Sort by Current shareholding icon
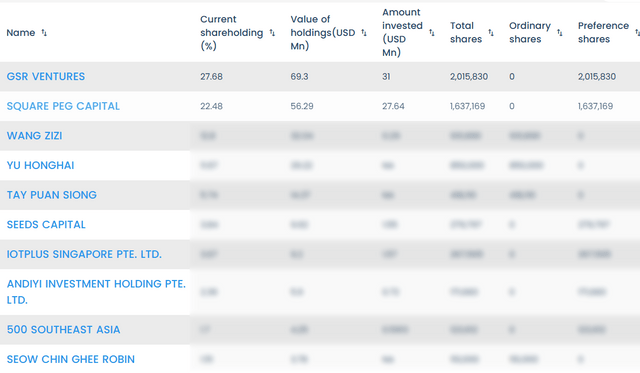 pyautogui.click(x=272, y=33)
